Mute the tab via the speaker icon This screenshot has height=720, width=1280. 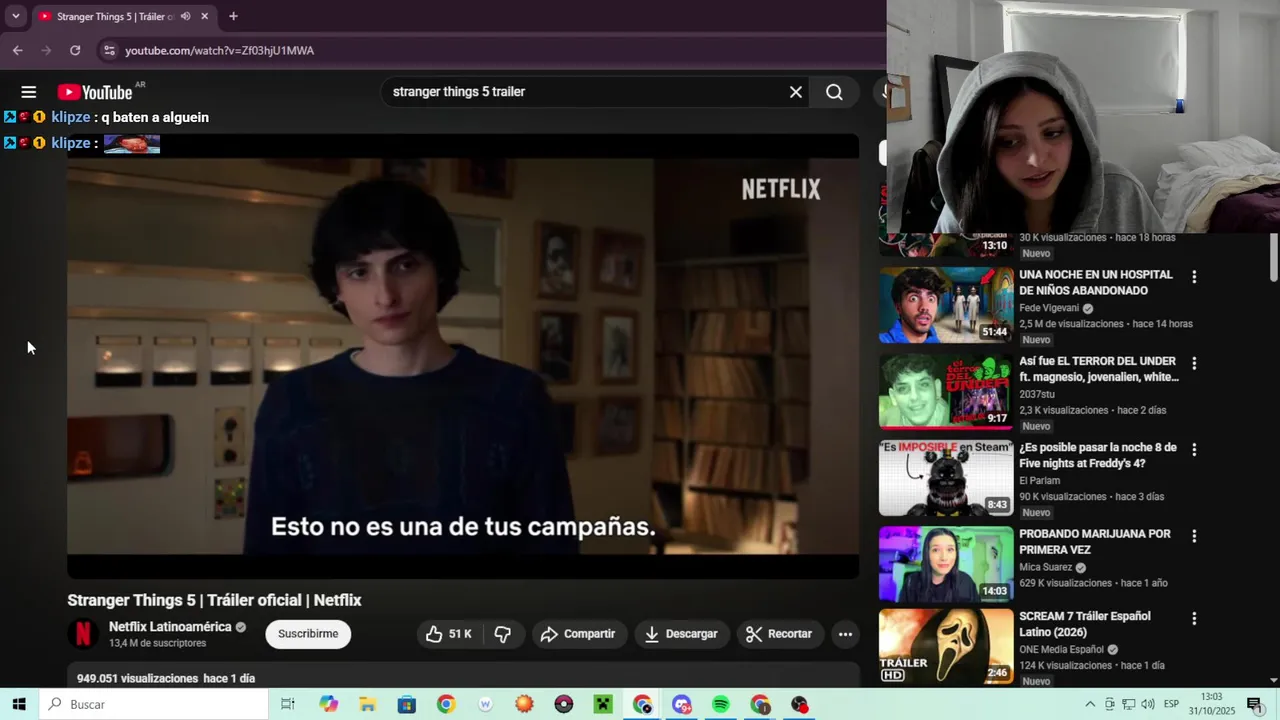(185, 16)
